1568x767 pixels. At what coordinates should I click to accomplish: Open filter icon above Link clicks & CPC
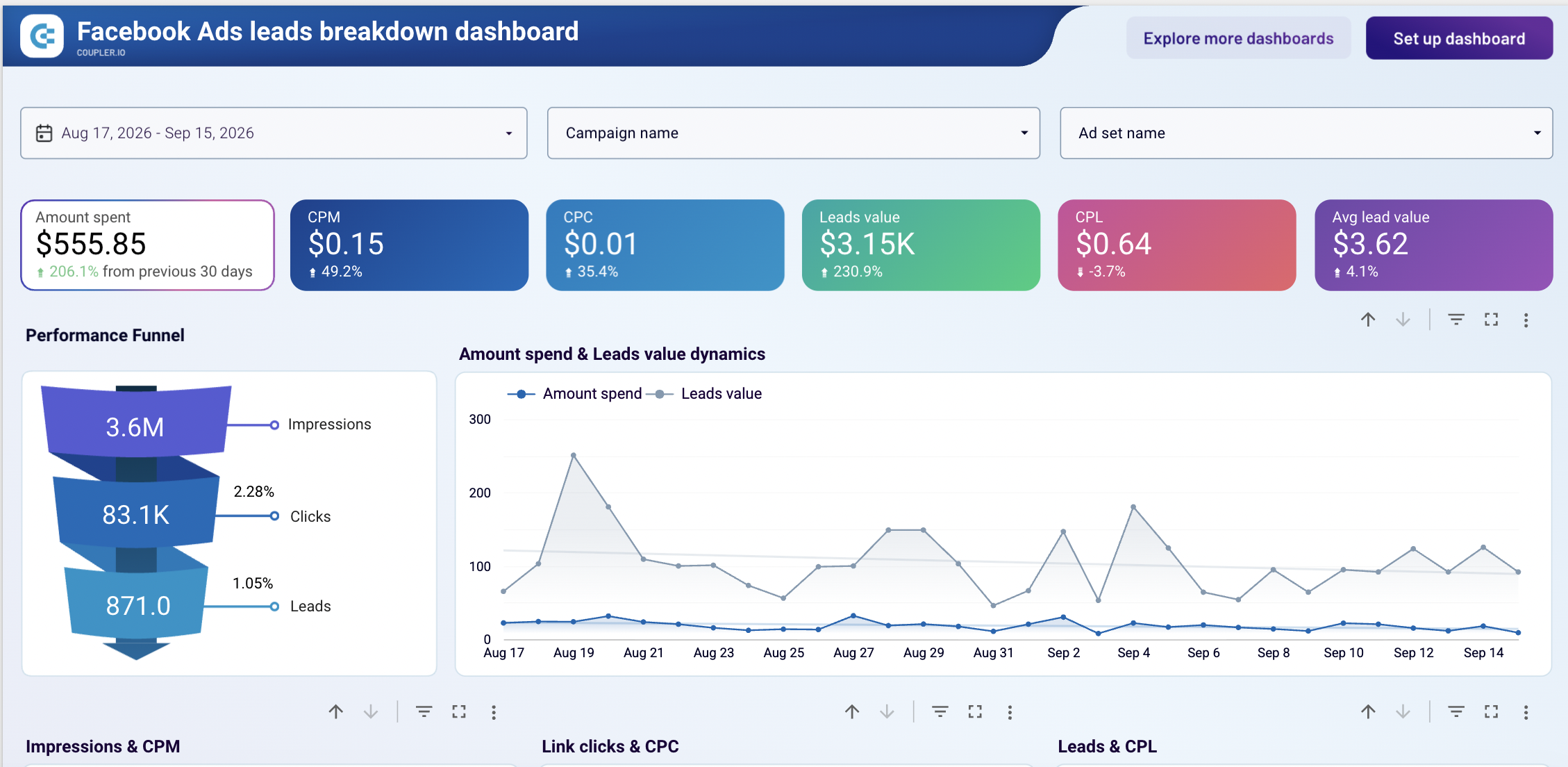coord(940,711)
